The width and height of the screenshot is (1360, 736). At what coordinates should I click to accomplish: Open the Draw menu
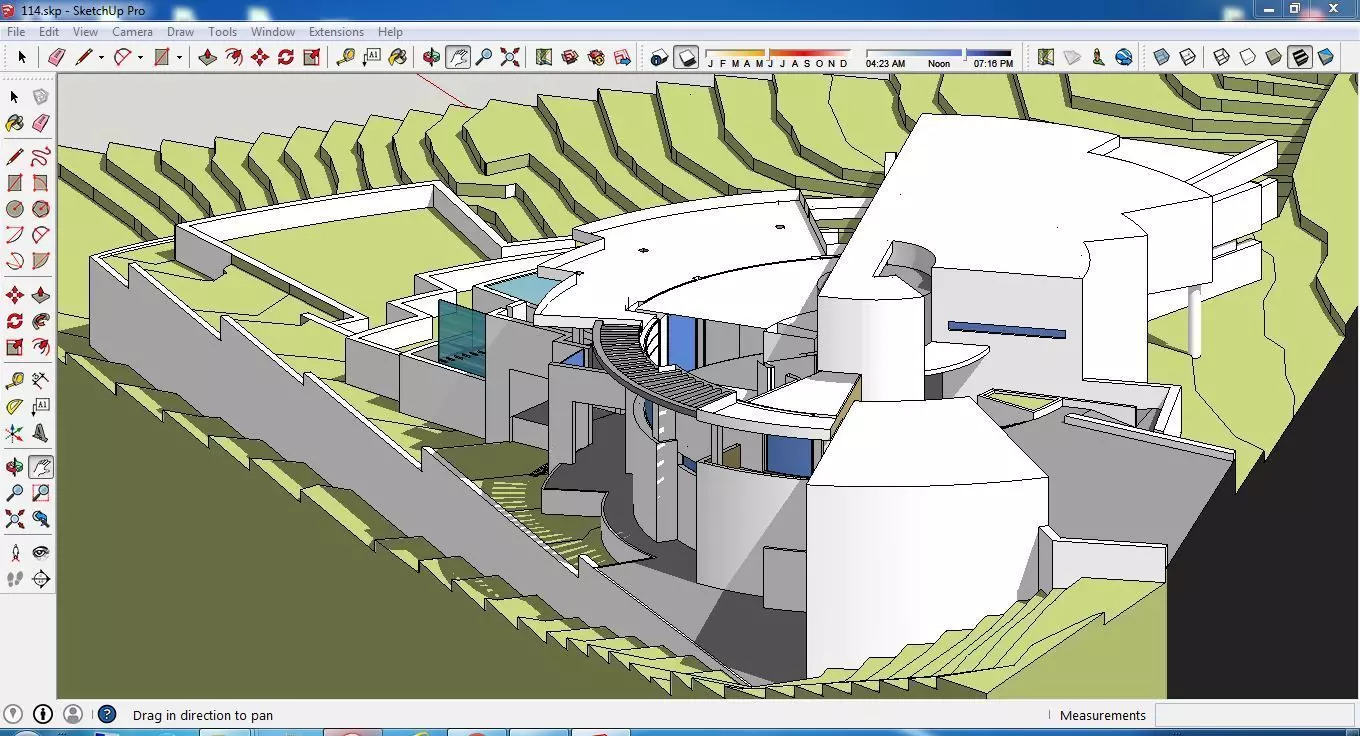tap(180, 32)
